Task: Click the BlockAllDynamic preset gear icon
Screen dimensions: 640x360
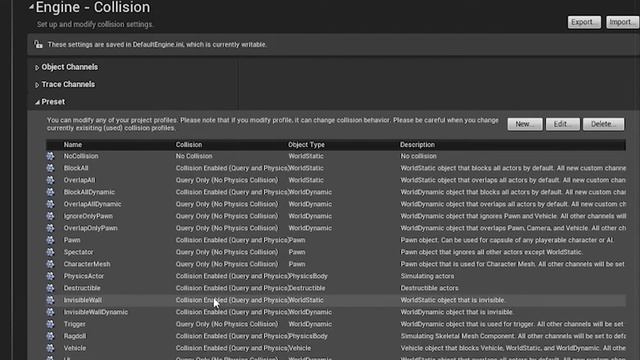Action: pos(50,192)
